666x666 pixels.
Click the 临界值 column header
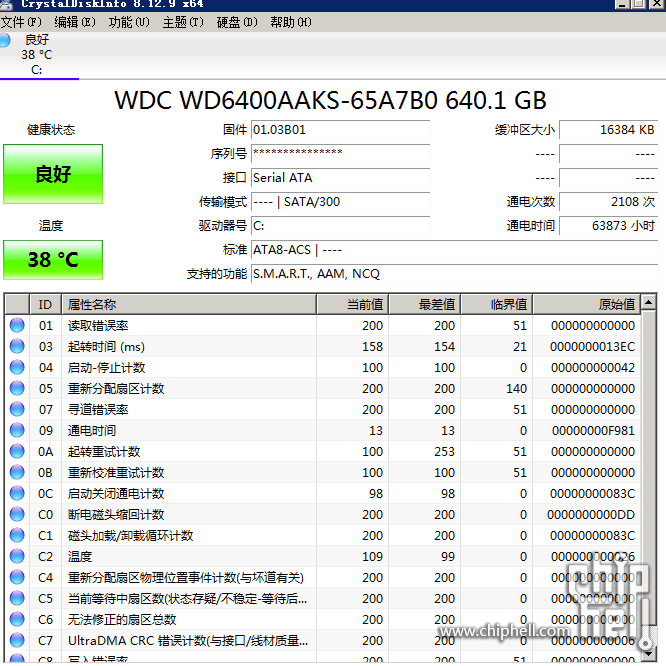click(497, 304)
